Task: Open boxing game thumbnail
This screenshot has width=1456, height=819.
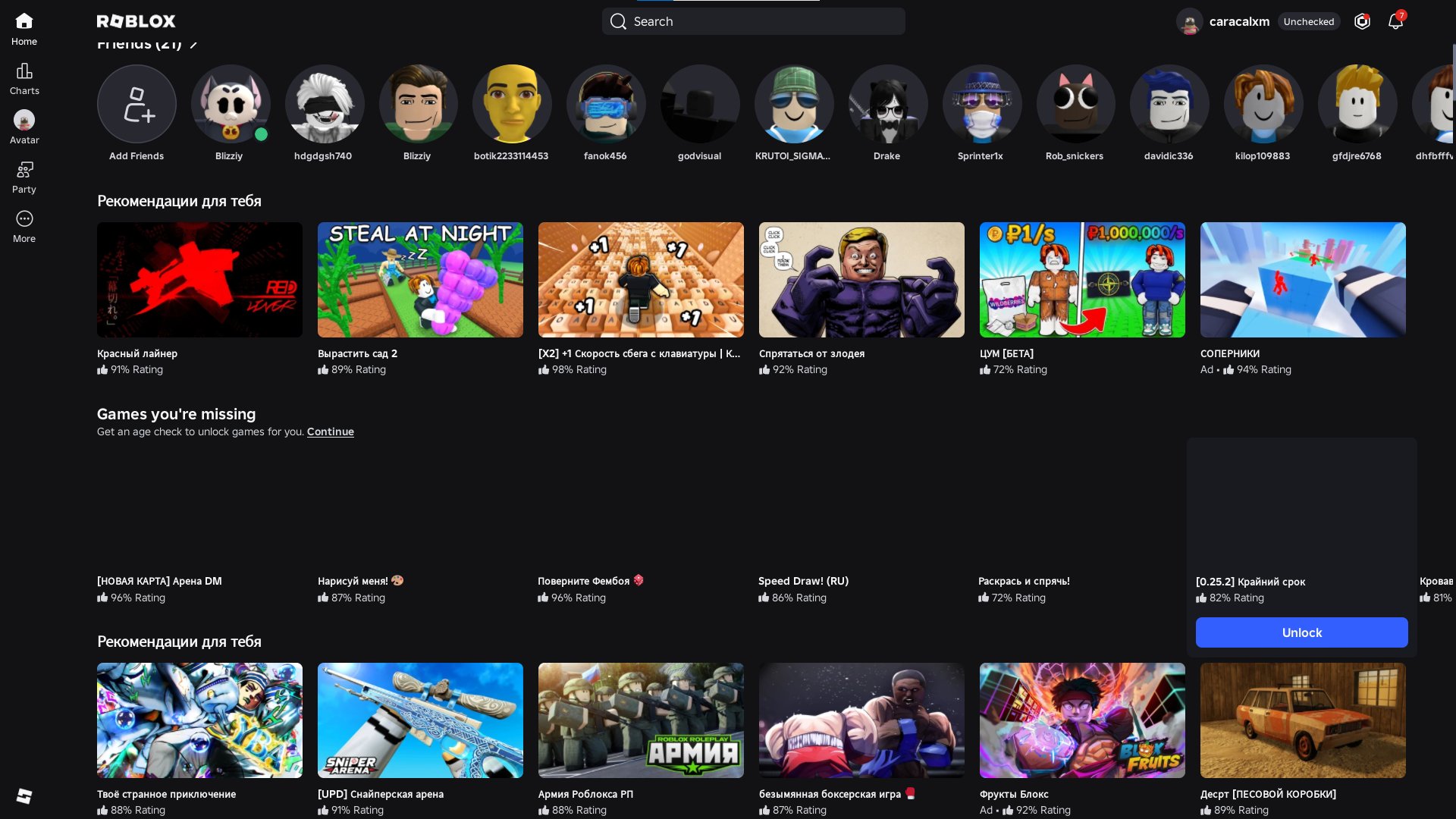Action: point(861,720)
